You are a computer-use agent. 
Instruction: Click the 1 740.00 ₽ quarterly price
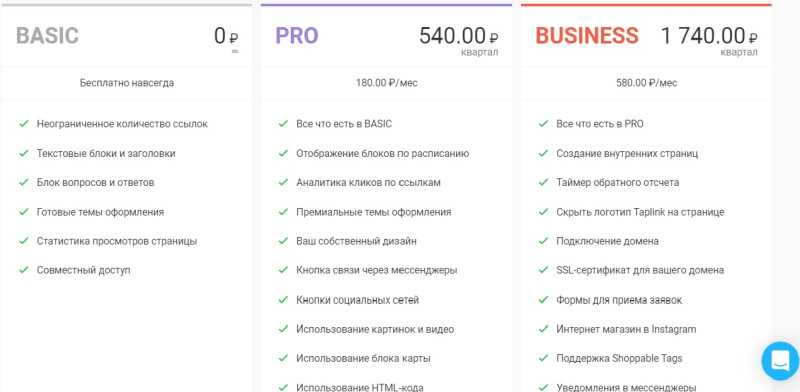click(x=709, y=41)
